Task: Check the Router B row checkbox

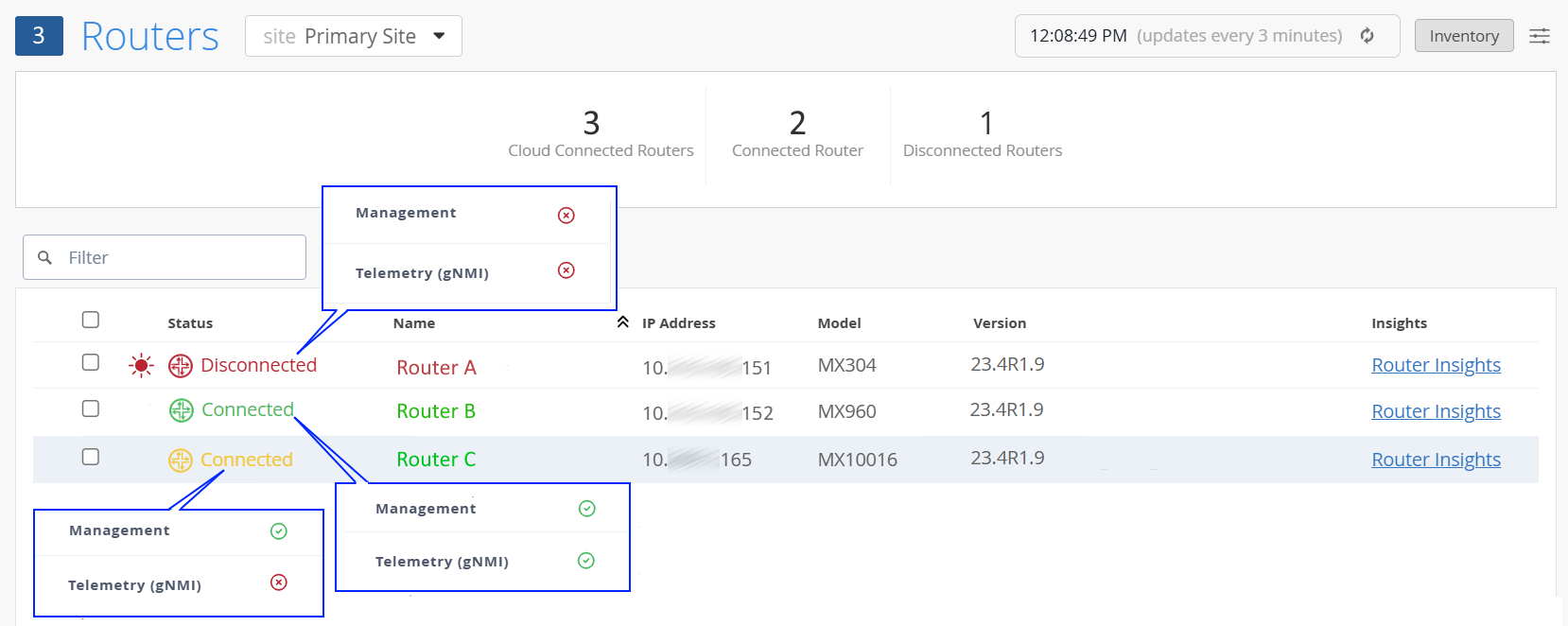Action: [x=91, y=409]
